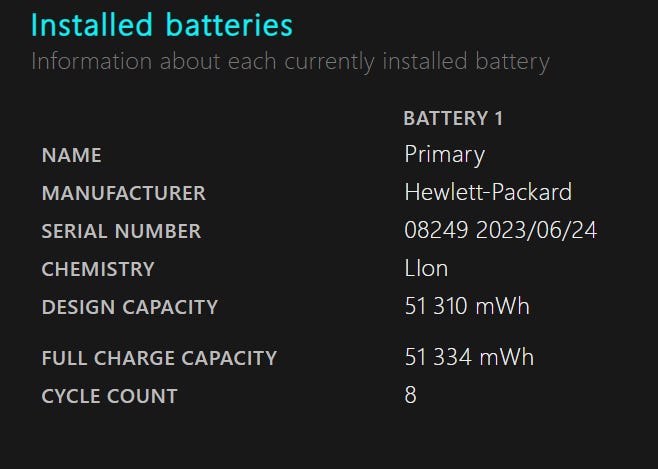Image resolution: width=658 pixels, height=469 pixels.
Task: Select the battery information subtitle text
Action: (290, 62)
